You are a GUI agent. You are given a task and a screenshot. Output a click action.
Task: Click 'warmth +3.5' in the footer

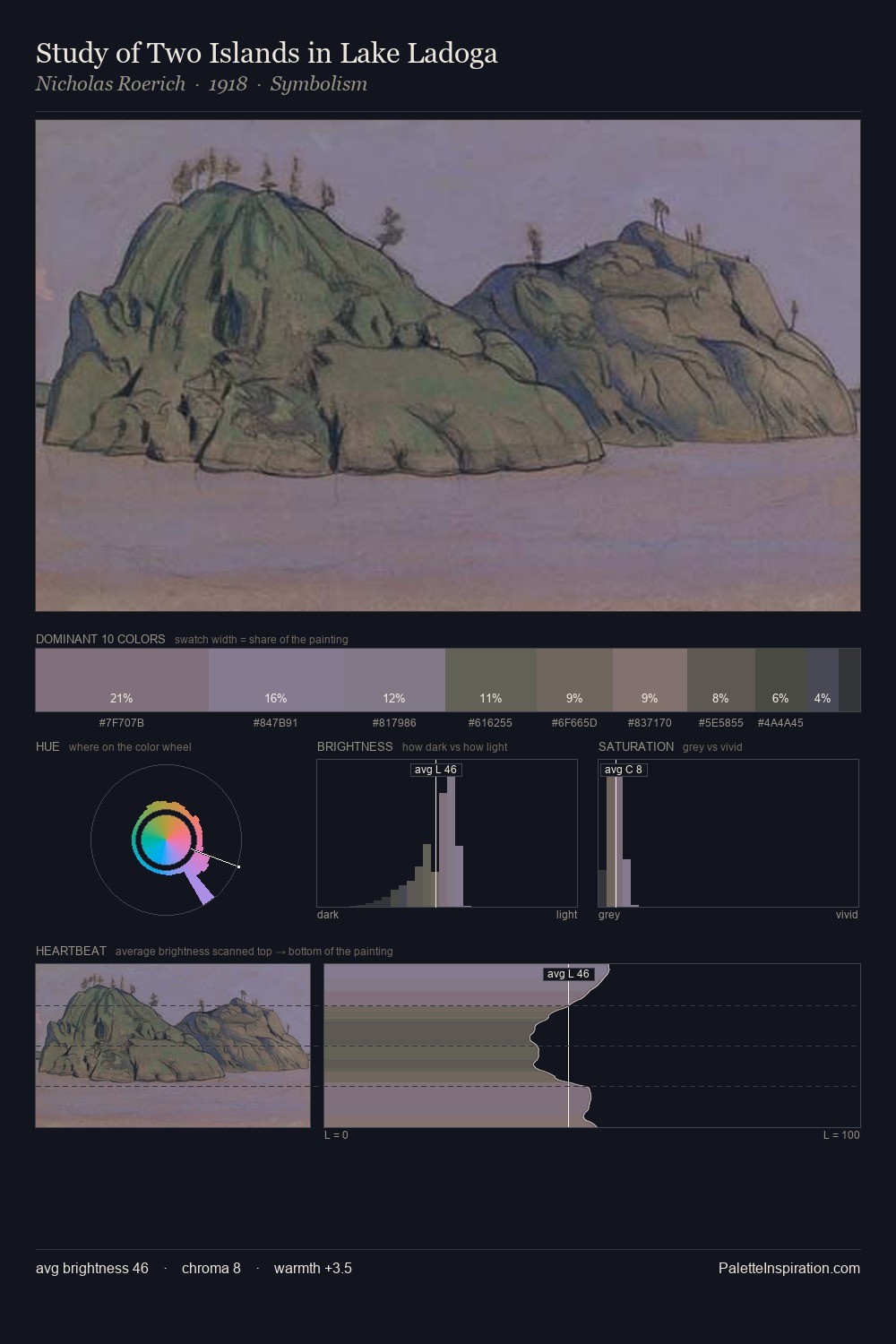click(313, 1268)
